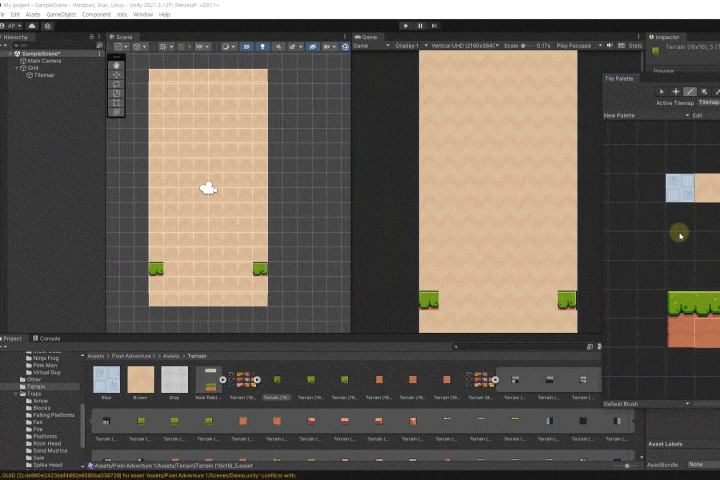Open snap increment settings in Scene toolbar

click(x=202, y=46)
